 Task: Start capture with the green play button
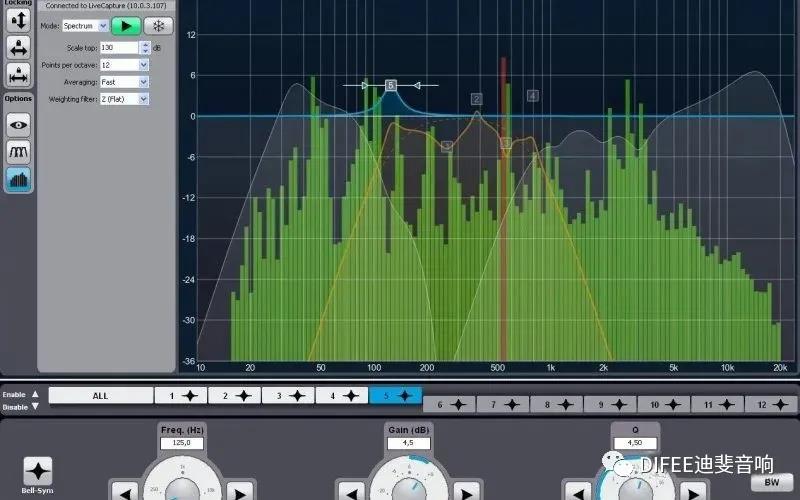[126, 26]
